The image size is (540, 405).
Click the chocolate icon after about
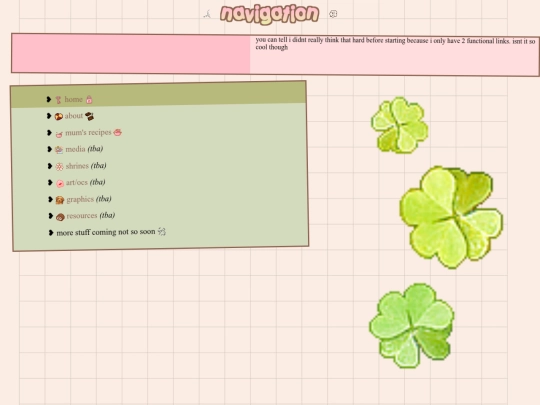89,116
